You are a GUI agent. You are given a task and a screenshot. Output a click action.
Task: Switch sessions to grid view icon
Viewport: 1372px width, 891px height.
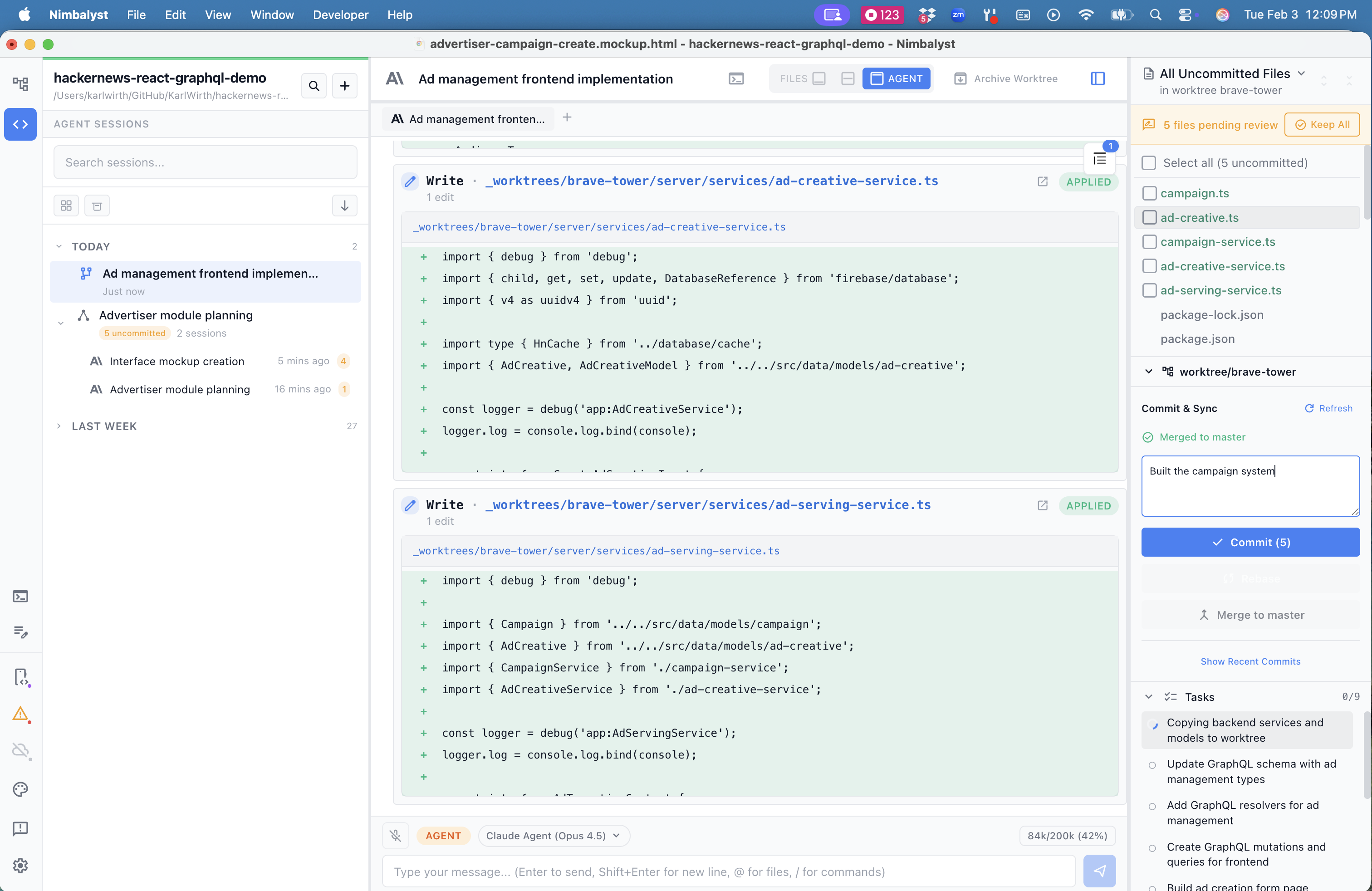click(66, 206)
